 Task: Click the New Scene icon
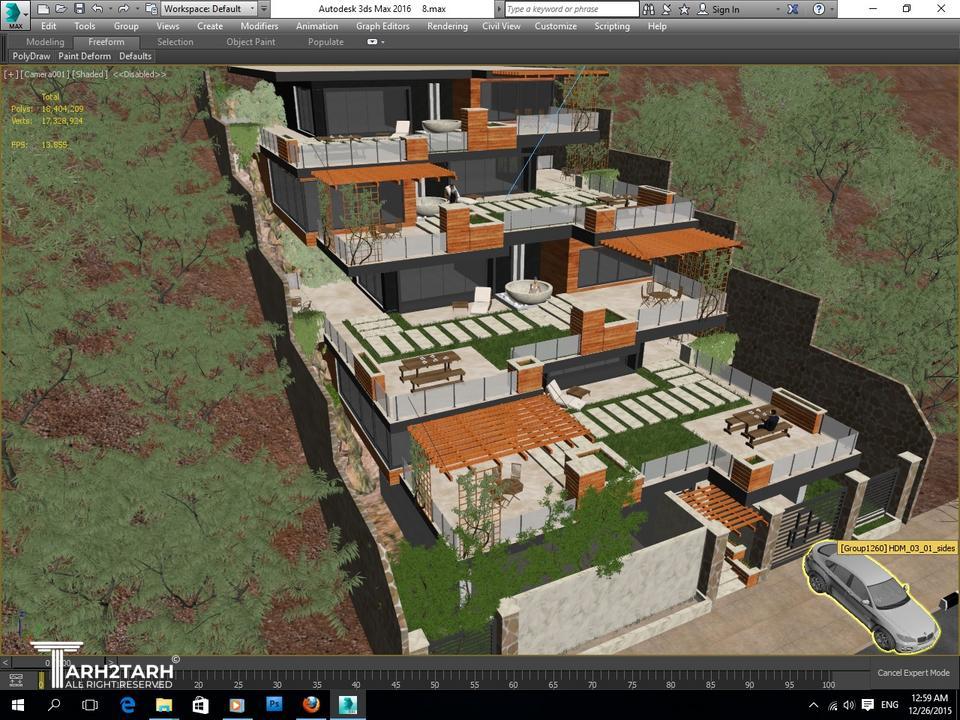point(44,9)
